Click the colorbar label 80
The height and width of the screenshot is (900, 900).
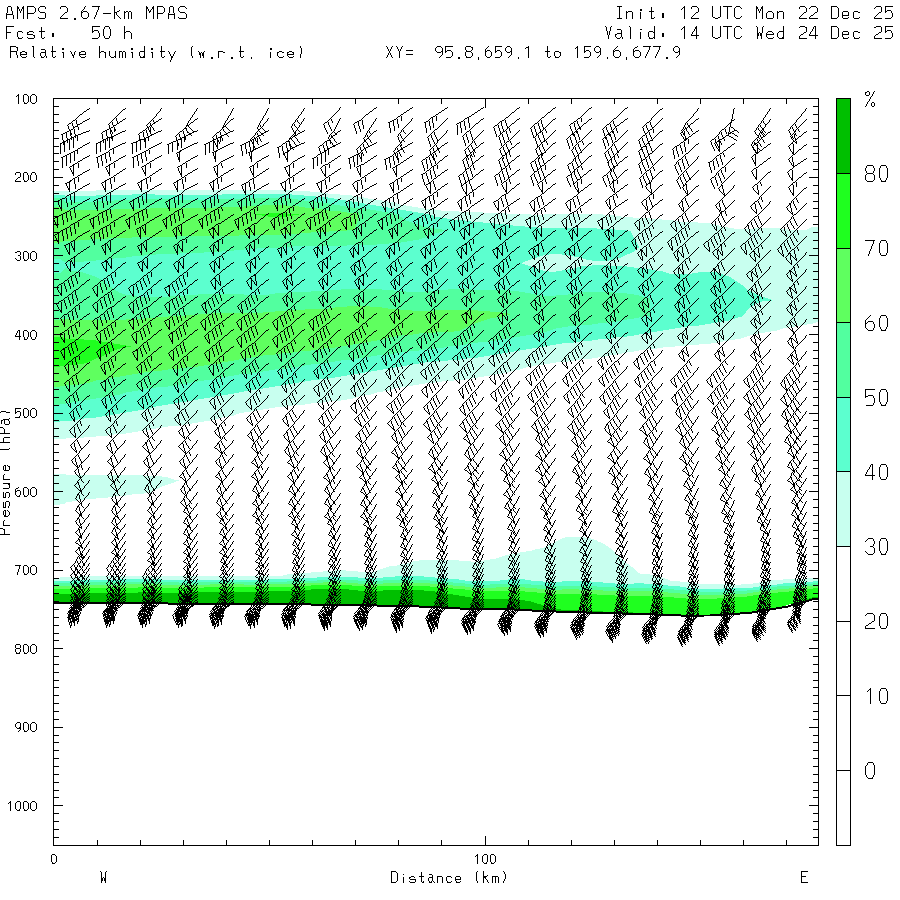tap(876, 173)
